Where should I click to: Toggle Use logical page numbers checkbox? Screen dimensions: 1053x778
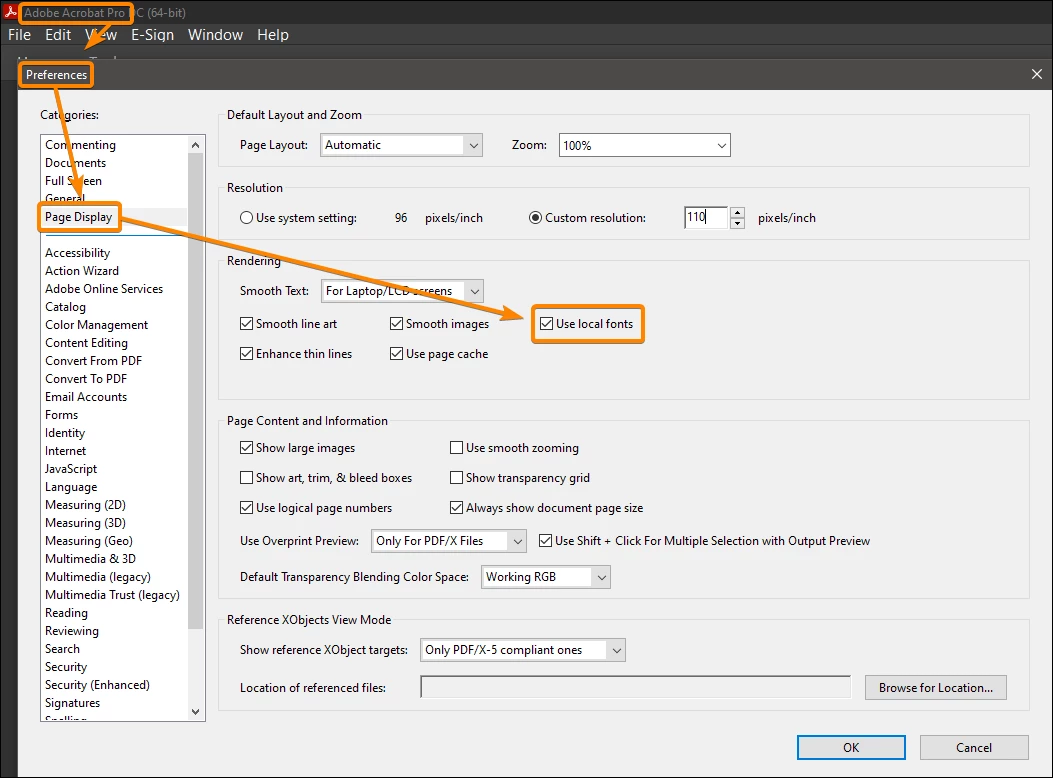246,507
